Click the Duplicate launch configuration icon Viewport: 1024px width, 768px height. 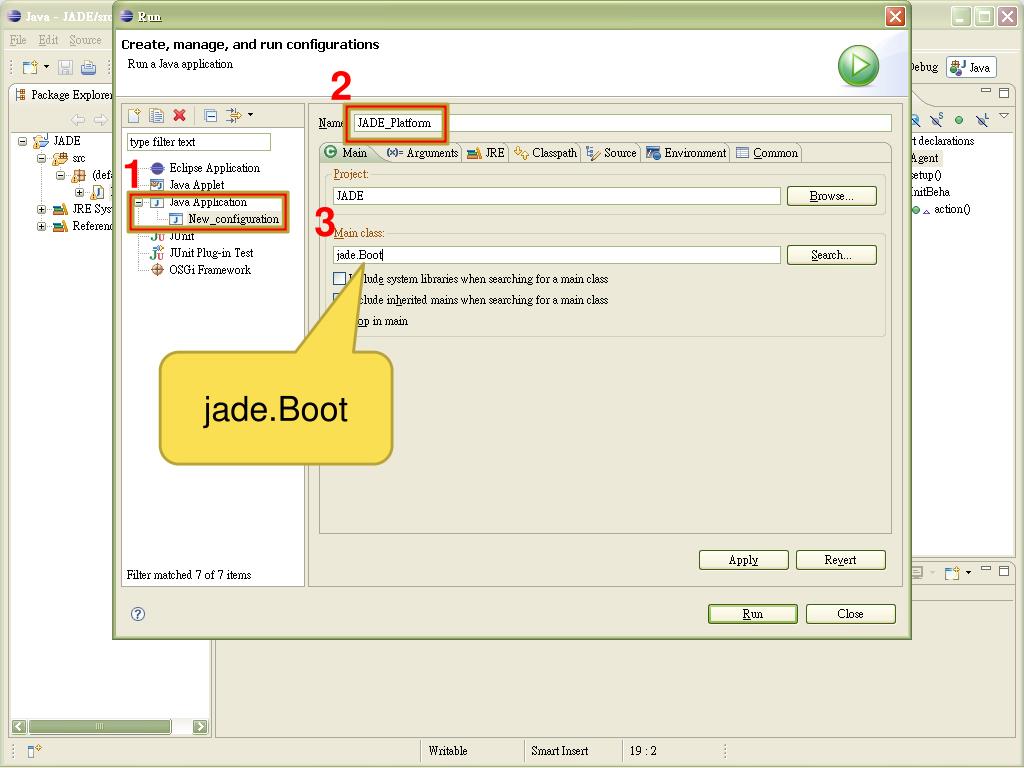(156, 116)
